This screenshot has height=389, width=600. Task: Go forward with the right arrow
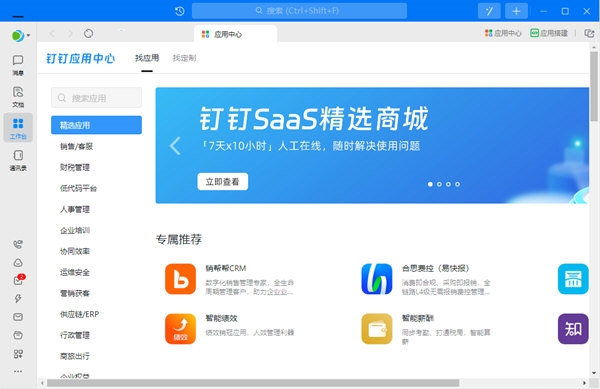(x=70, y=34)
